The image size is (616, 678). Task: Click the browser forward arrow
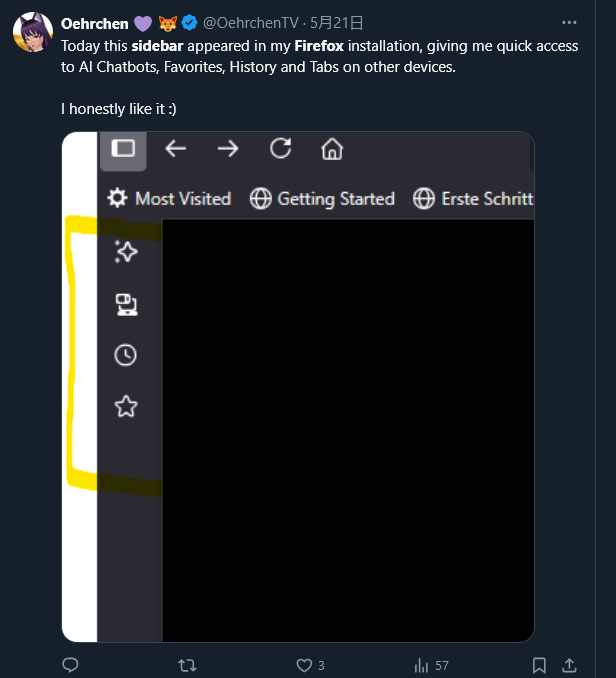pos(228,149)
